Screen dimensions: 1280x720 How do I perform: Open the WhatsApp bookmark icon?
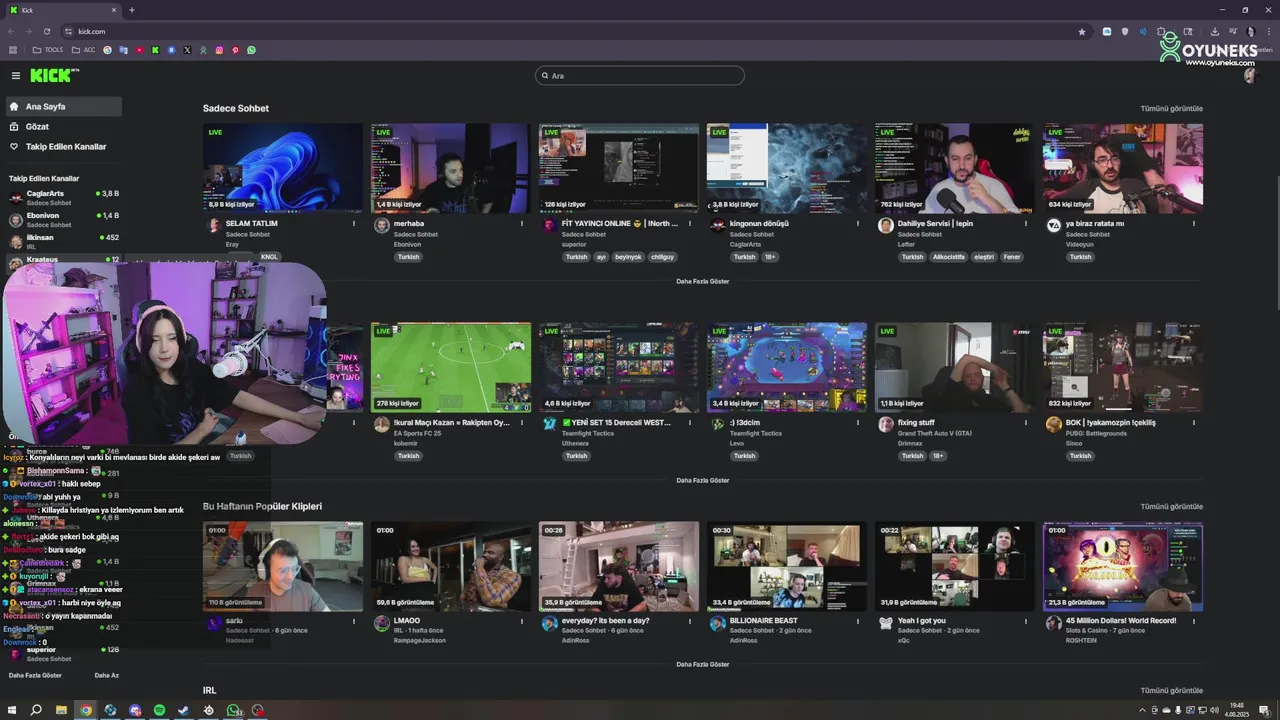pyautogui.click(x=251, y=50)
